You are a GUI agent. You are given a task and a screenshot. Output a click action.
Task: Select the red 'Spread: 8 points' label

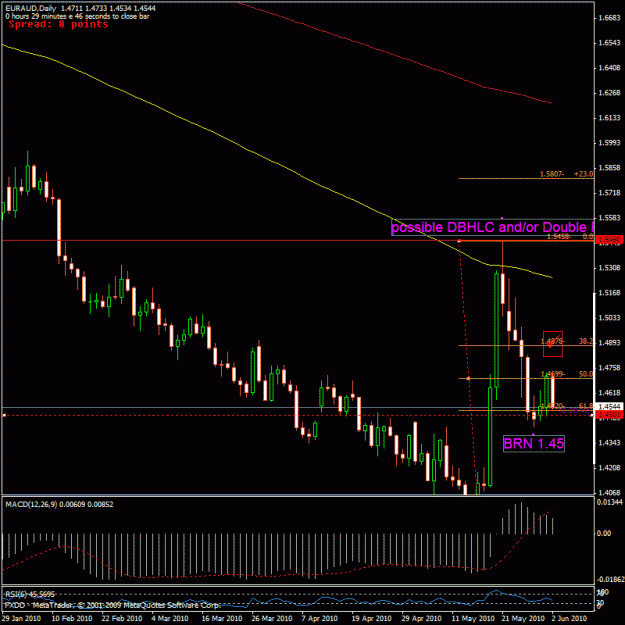point(59,25)
